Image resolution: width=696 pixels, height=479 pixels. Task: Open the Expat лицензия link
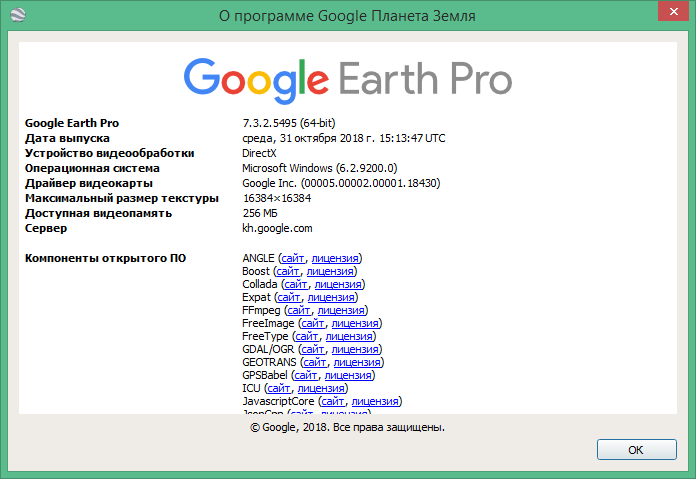point(331,297)
